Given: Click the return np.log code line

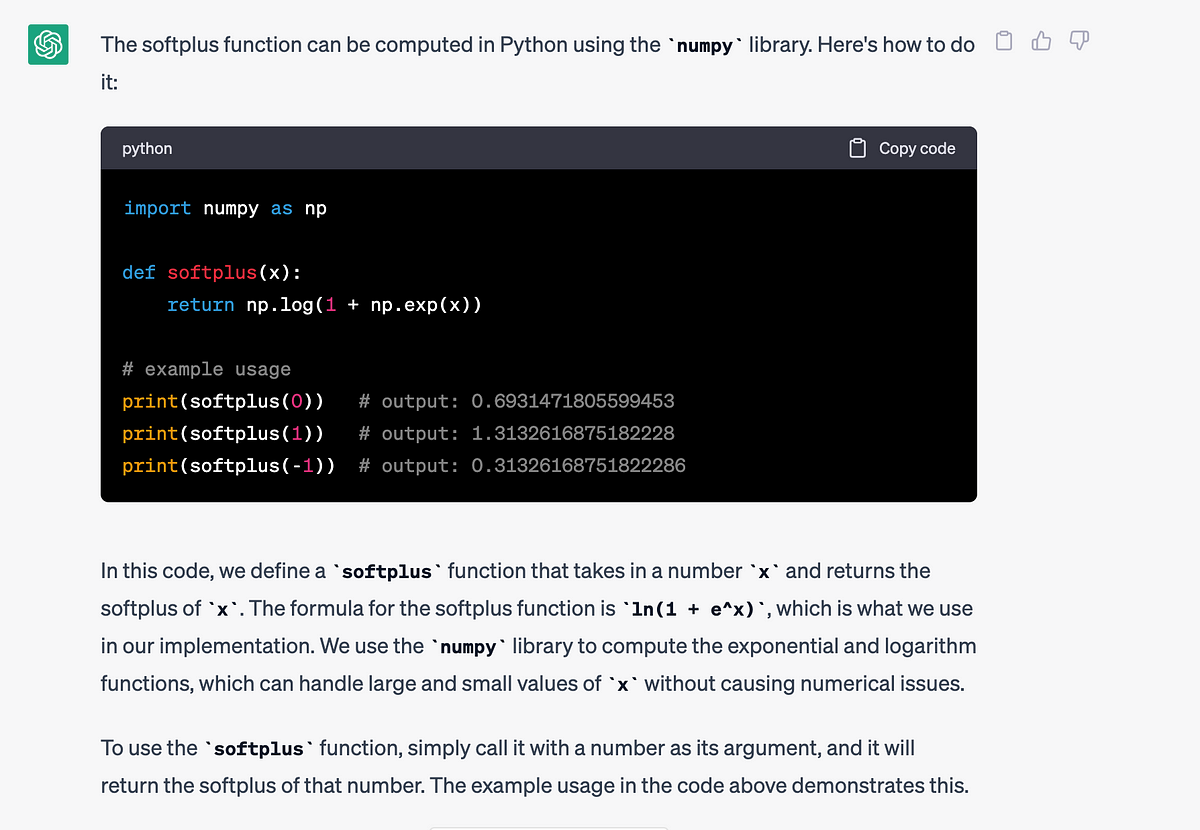Looking at the screenshot, I should pos(325,304).
